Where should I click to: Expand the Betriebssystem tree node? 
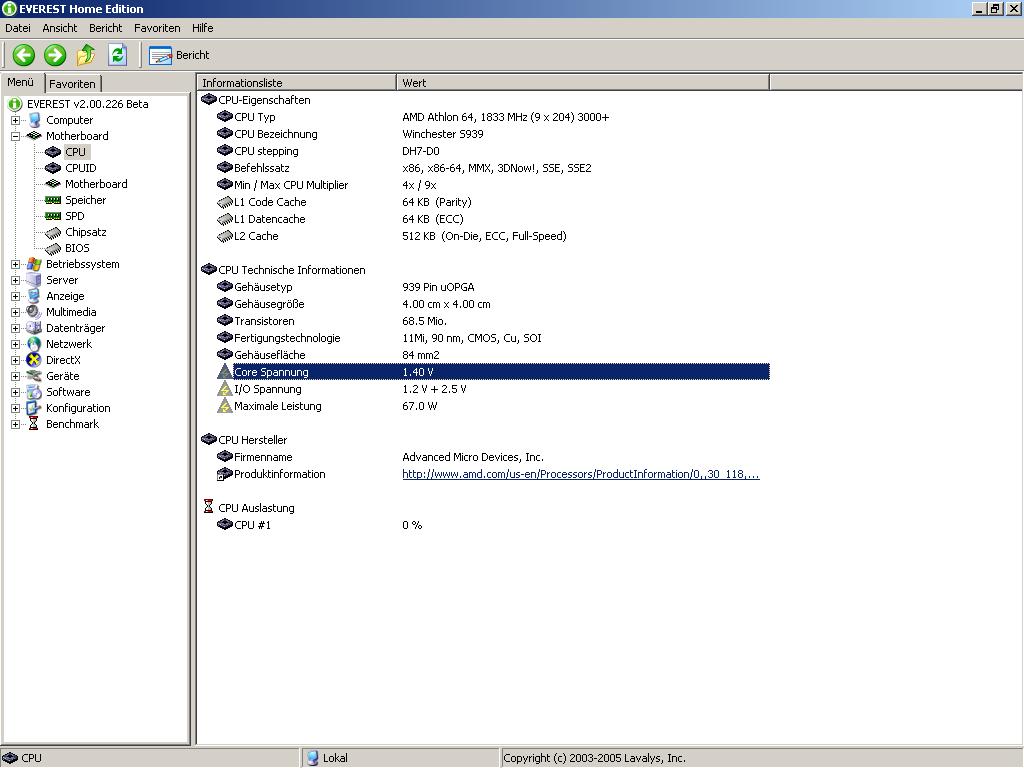pyautogui.click(x=16, y=264)
